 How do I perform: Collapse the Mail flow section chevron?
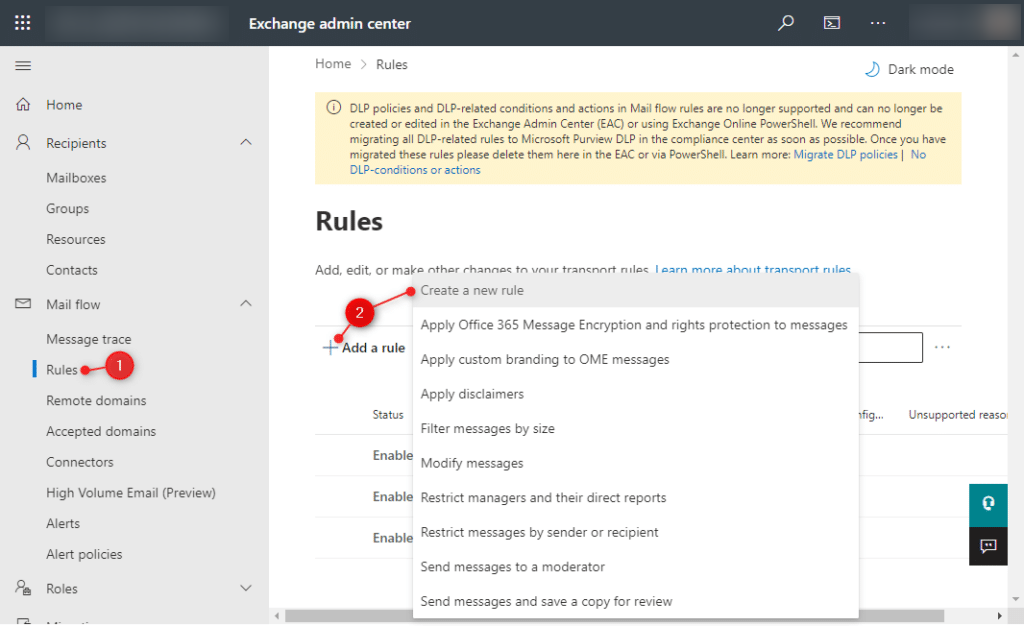click(x=246, y=304)
